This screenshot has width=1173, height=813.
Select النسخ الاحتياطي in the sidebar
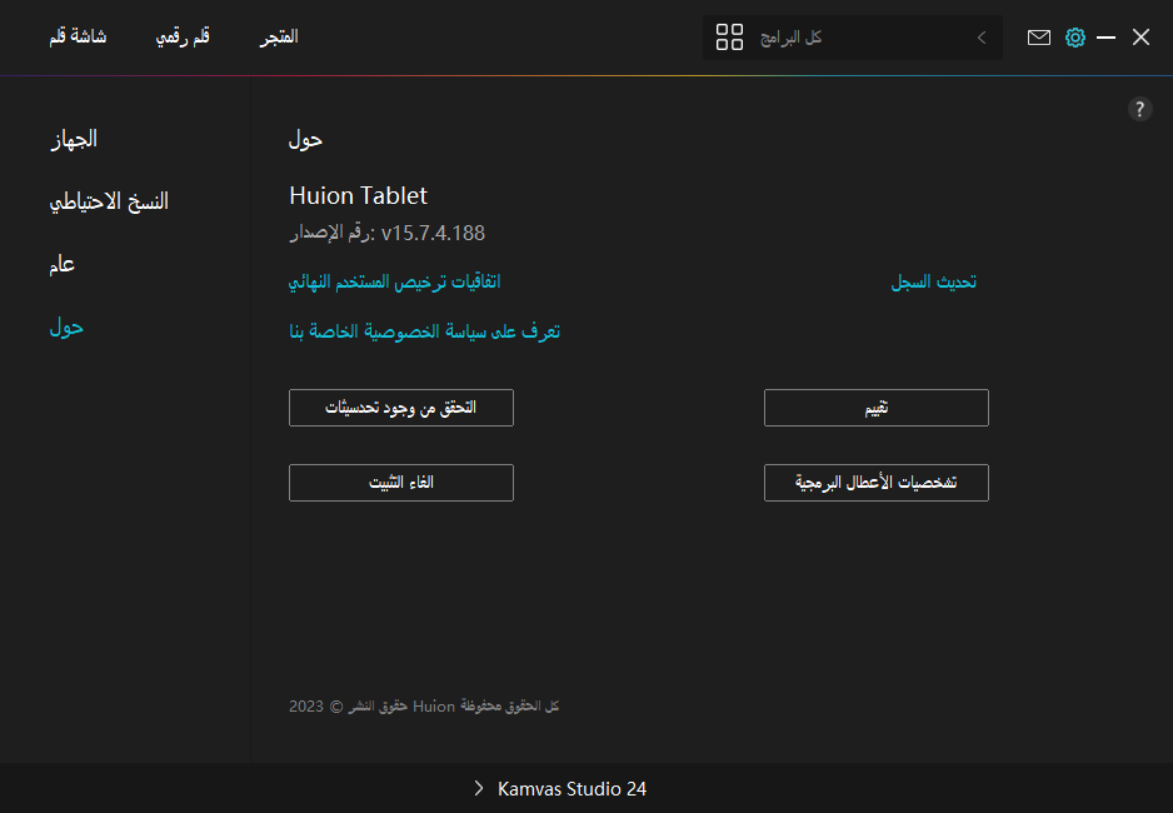[x=109, y=201]
